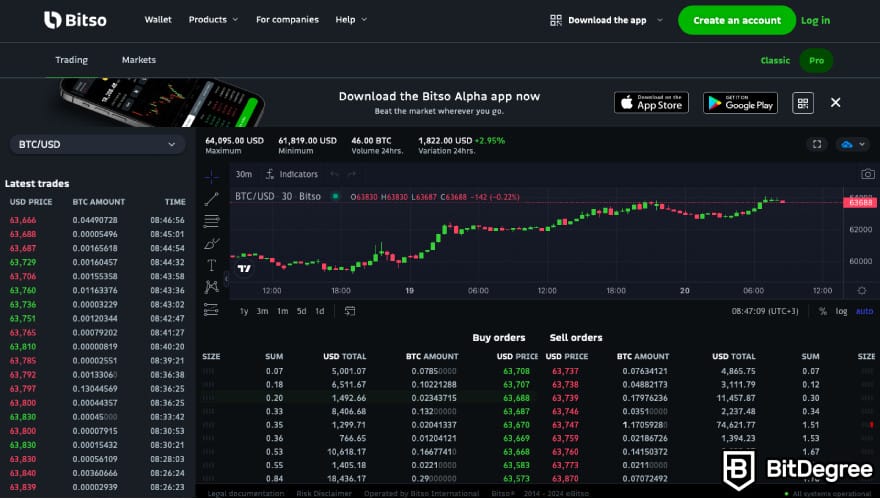Image resolution: width=880 pixels, height=499 pixels.
Task: Click the TradingView logo on chart
Action: (244, 269)
